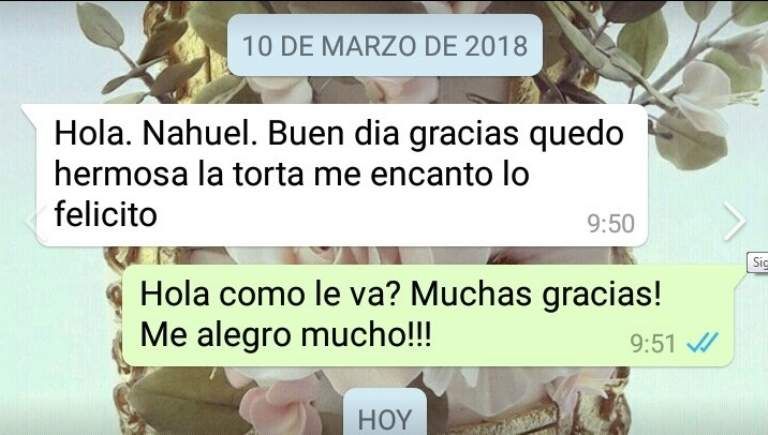Image resolution: width=768 pixels, height=435 pixels.
Task: Click the 'Me alegro mucho!!!' line
Action: click(286, 335)
